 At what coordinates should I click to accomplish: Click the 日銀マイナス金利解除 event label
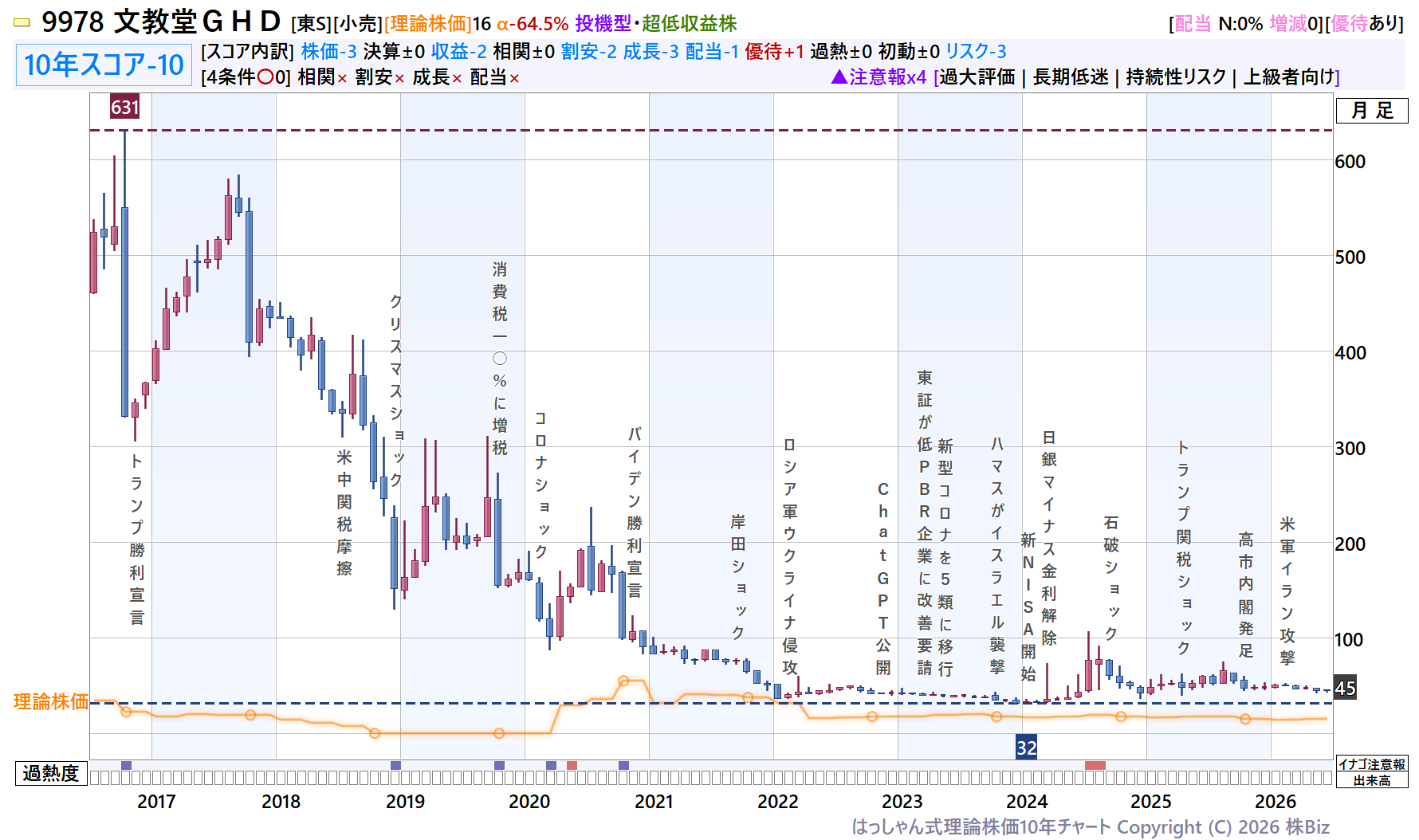(1049, 538)
